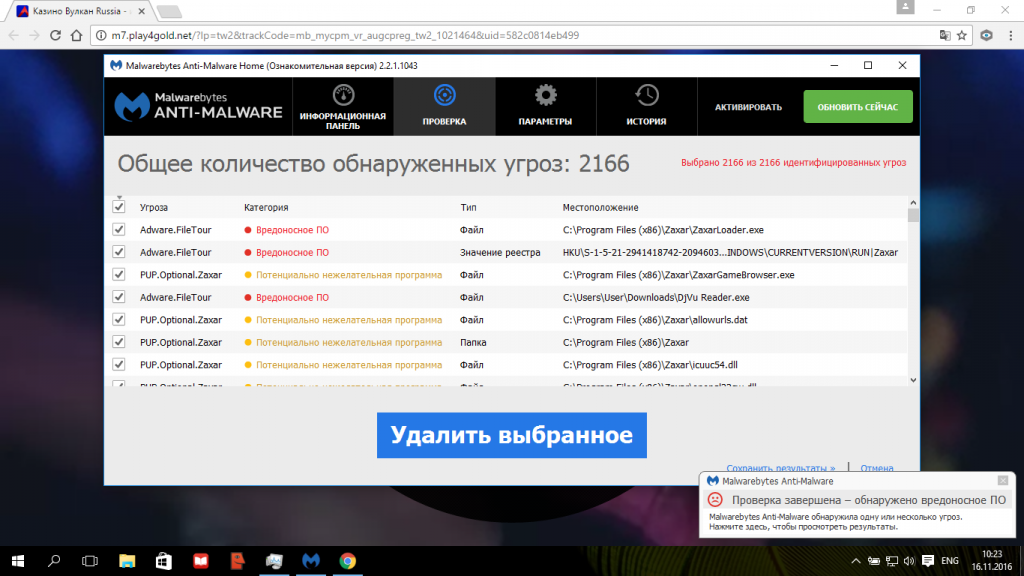Open File Explorer from the taskbar
The width and height of the screenshot is (1024, 576).
point(127,561)
